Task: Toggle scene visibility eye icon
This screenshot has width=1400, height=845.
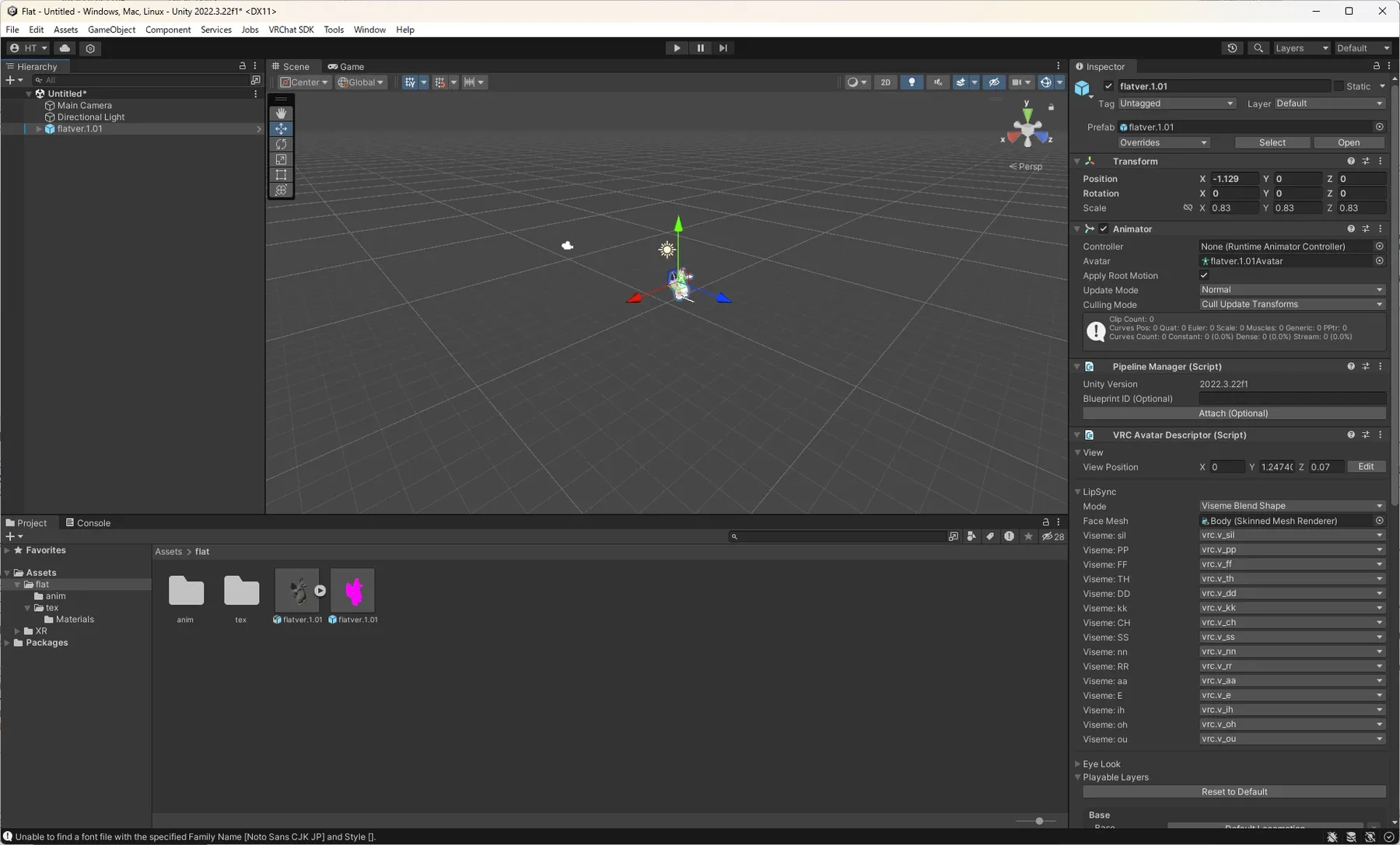Action: pyautogui.click(x=994, y=82)
